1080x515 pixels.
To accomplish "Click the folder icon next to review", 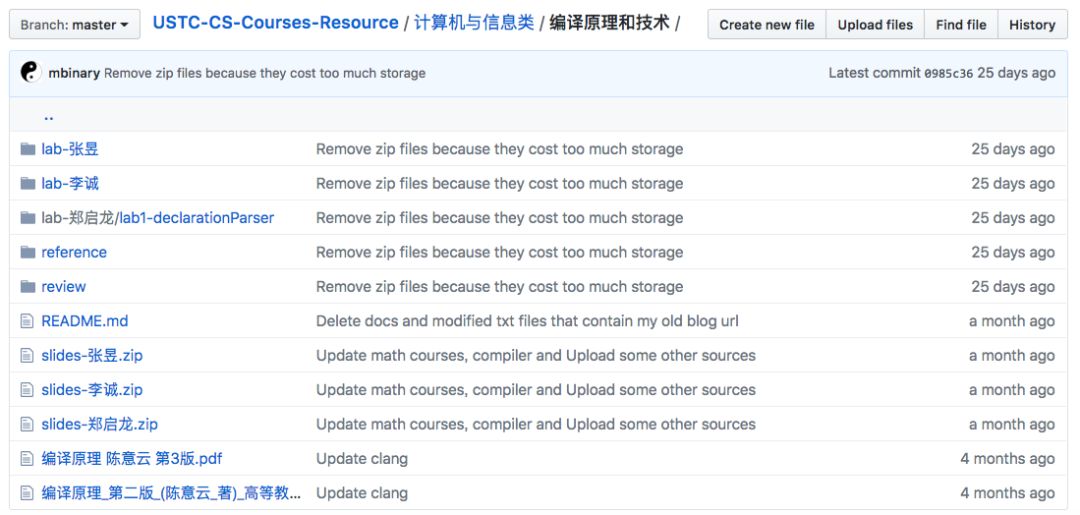I will (28, 286).
